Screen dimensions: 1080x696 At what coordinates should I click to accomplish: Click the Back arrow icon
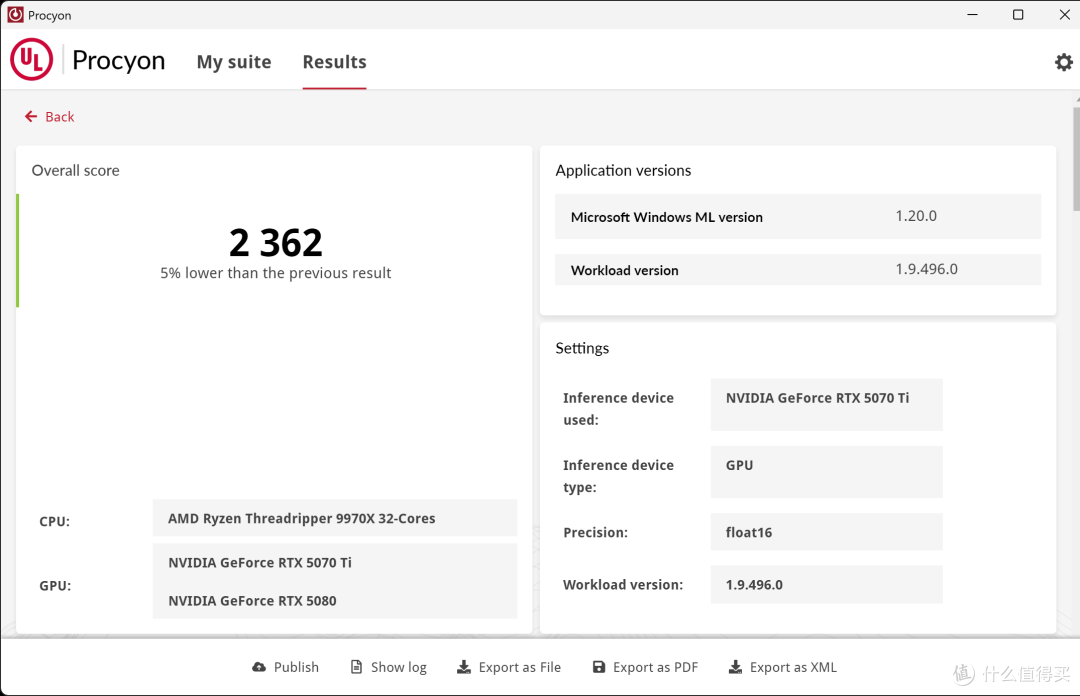click(31, 116)
